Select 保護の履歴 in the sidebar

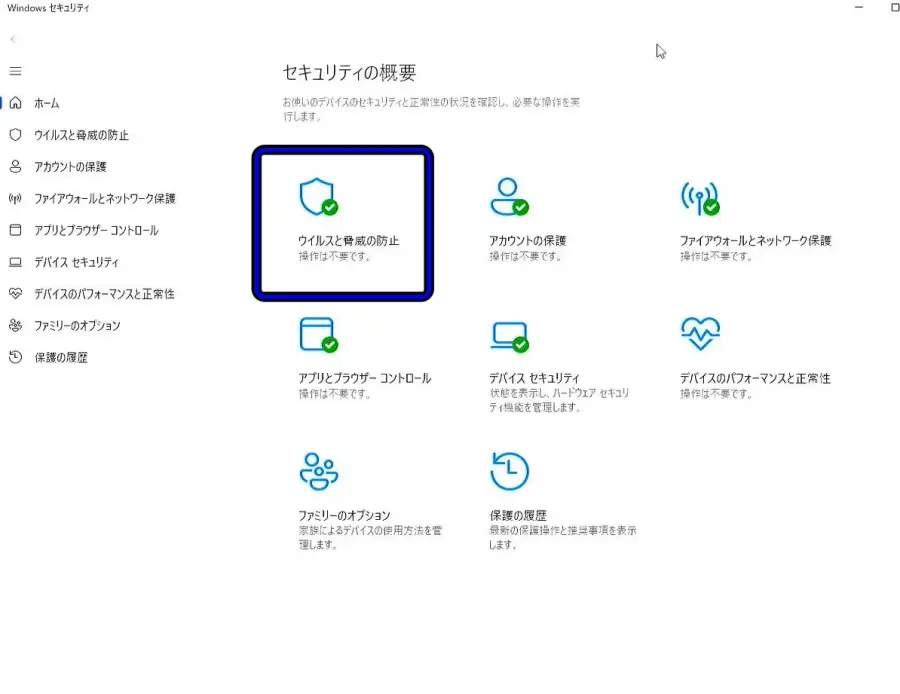click(x=61, y=358)
